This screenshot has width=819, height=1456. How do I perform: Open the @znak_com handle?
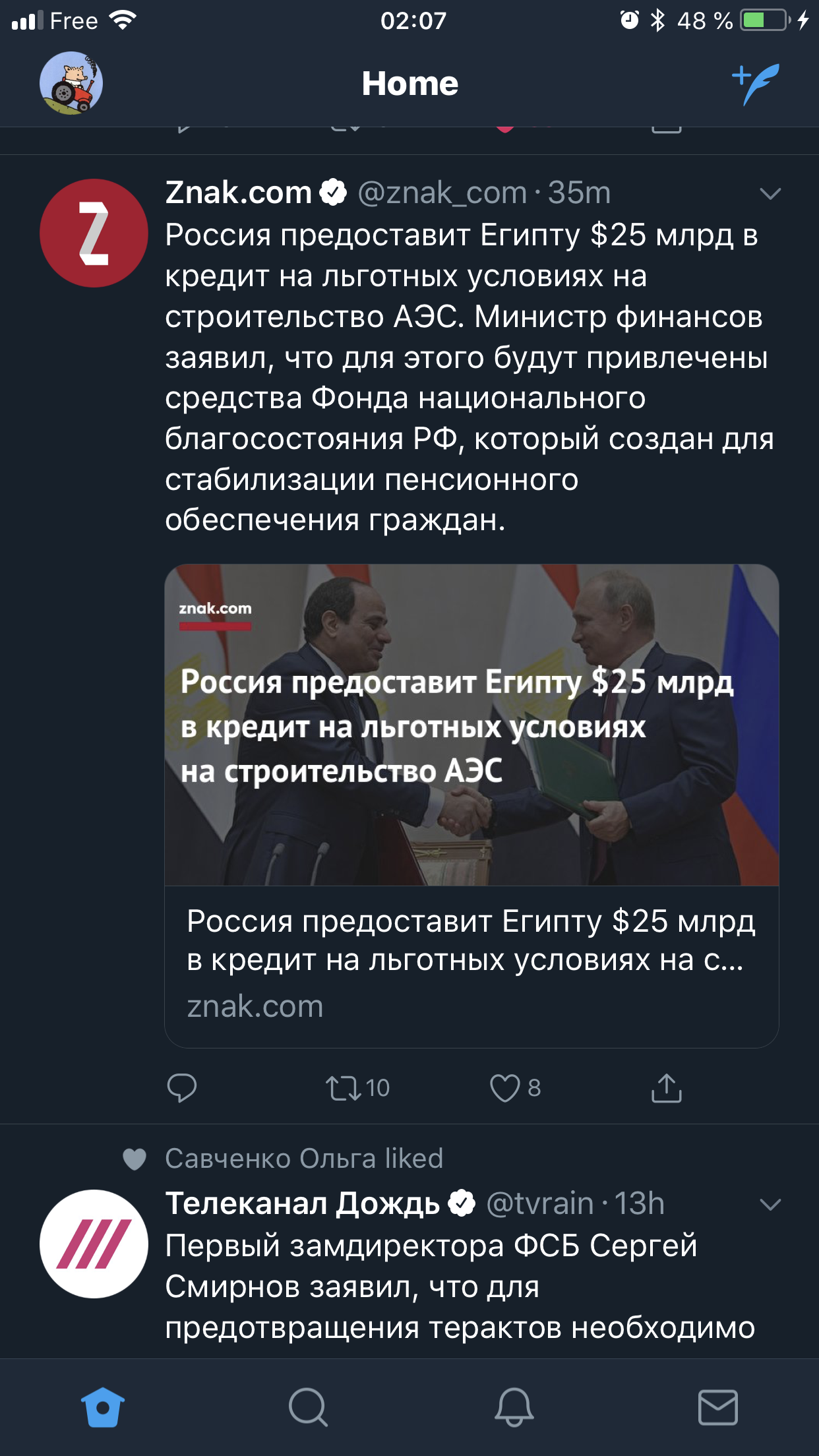click(442, 193)
